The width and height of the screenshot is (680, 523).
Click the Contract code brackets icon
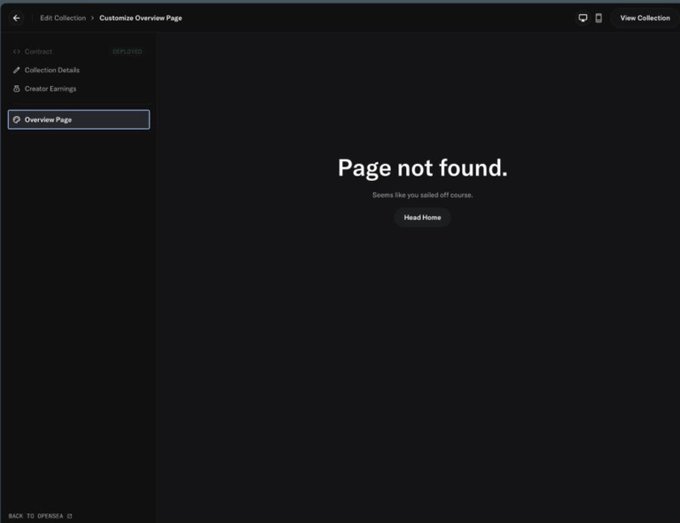[16, 52]
